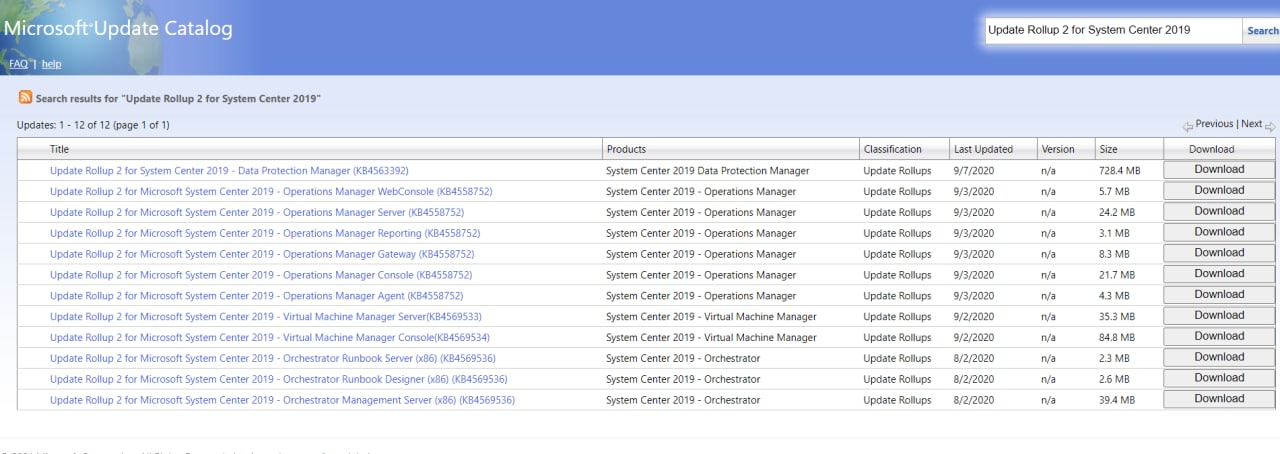Click the 728.4 MB size cell
Screen dimensions: 1280x454
click(x=1119, y=171)
